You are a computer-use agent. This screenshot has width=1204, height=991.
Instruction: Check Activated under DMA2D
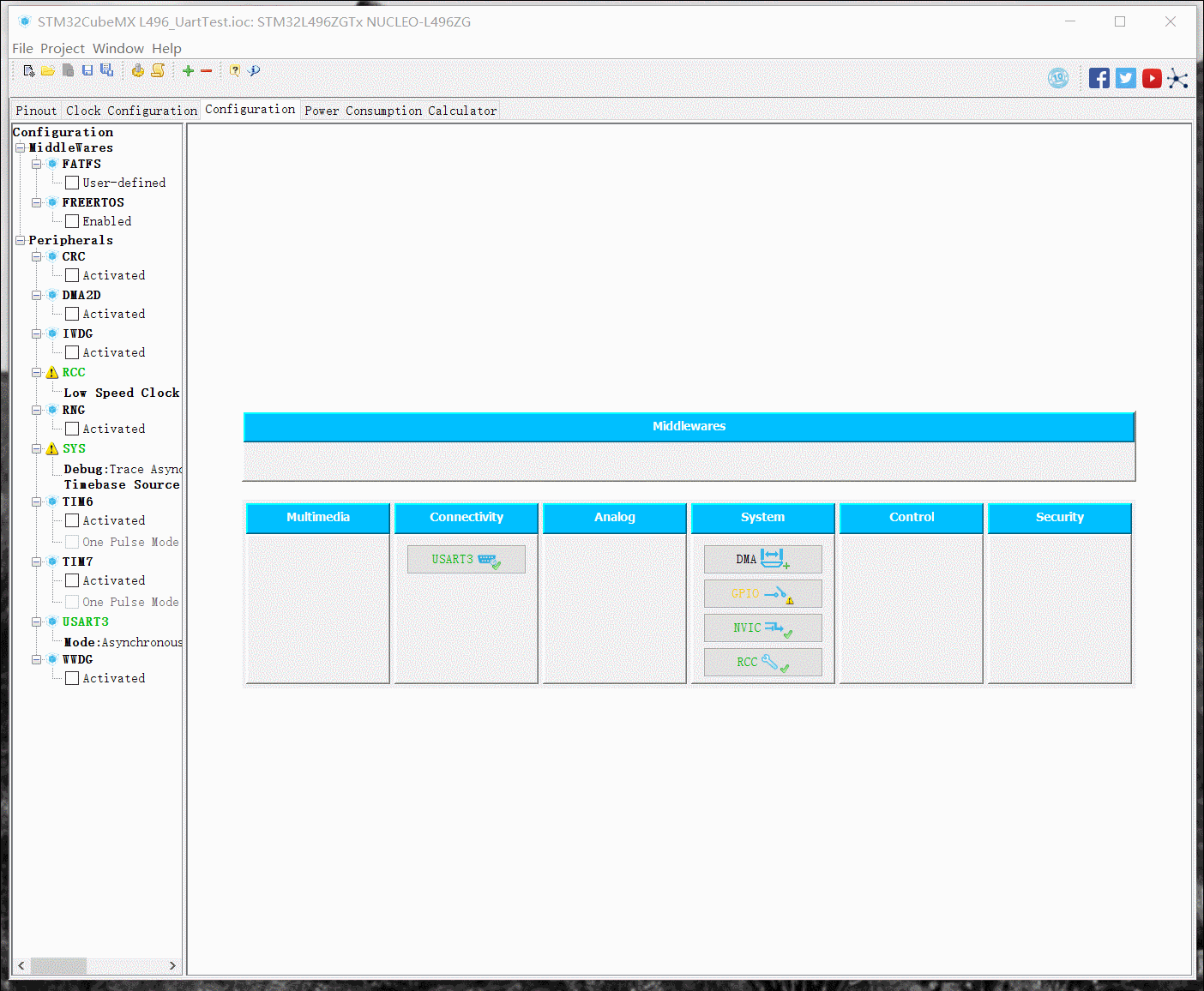[x=72, y=314]
